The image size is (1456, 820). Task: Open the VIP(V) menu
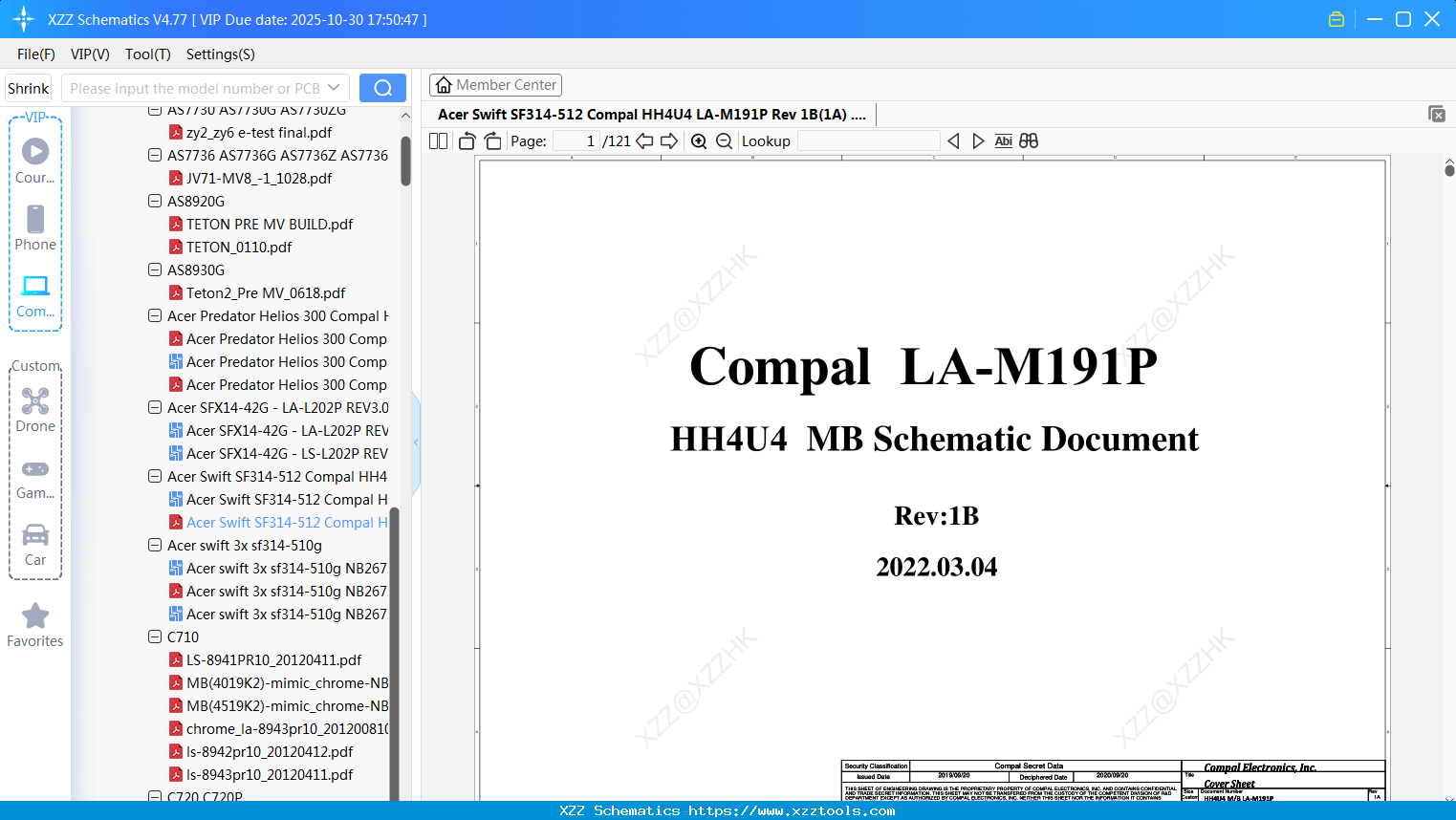90,54
